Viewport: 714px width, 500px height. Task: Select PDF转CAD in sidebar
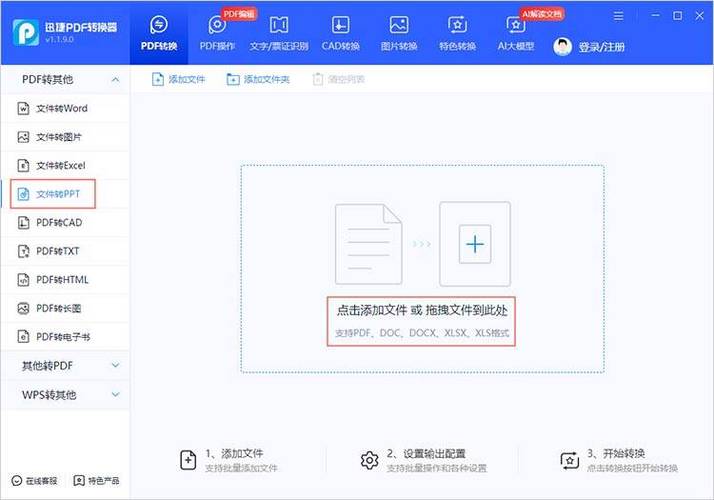point(66,223)
